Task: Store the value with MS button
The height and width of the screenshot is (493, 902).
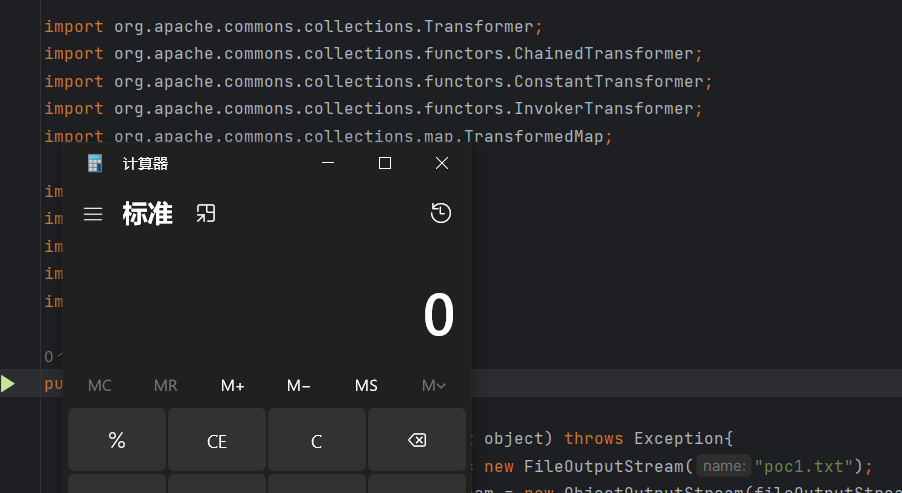Action: 366,386
